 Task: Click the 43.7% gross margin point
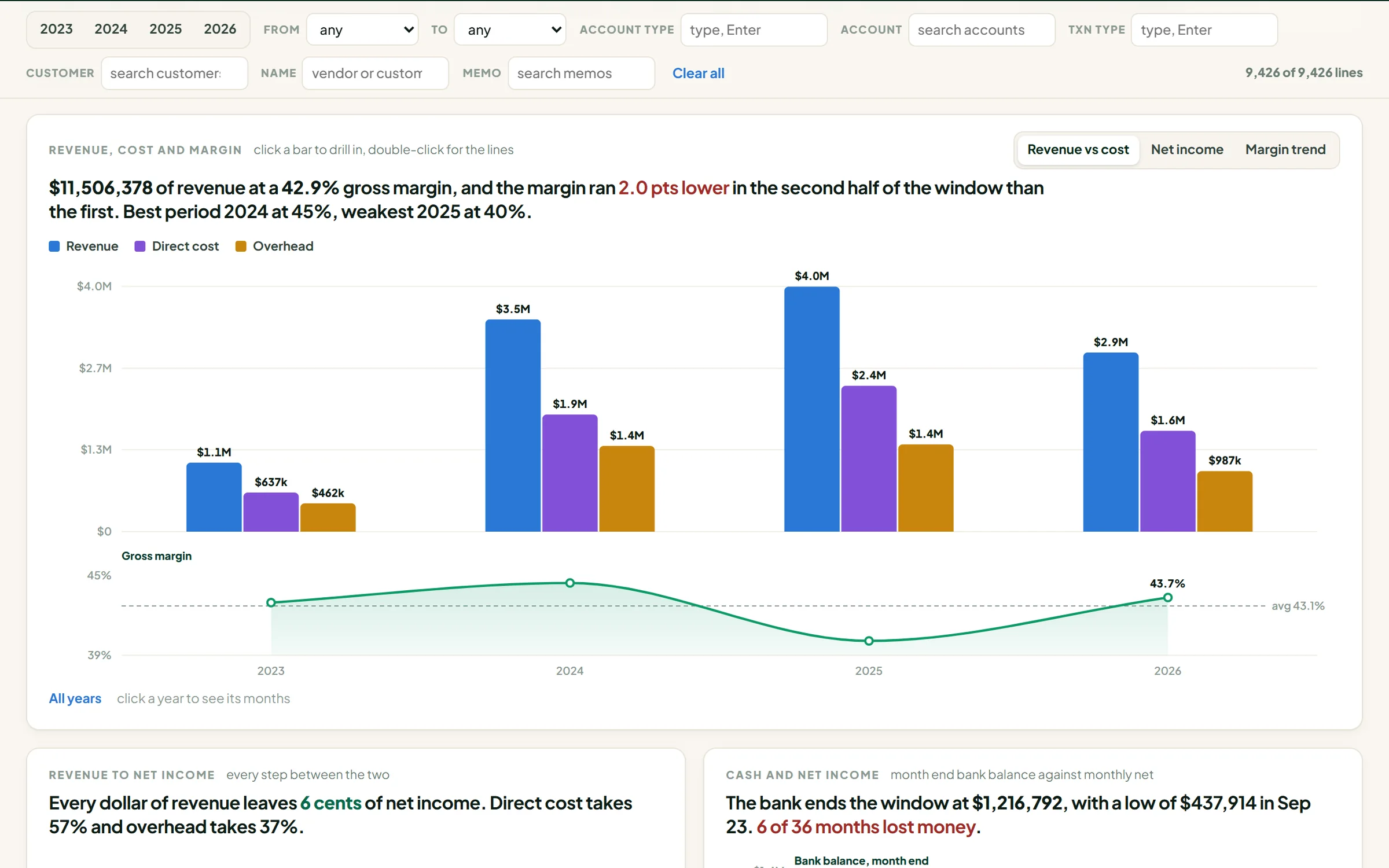1167,597
